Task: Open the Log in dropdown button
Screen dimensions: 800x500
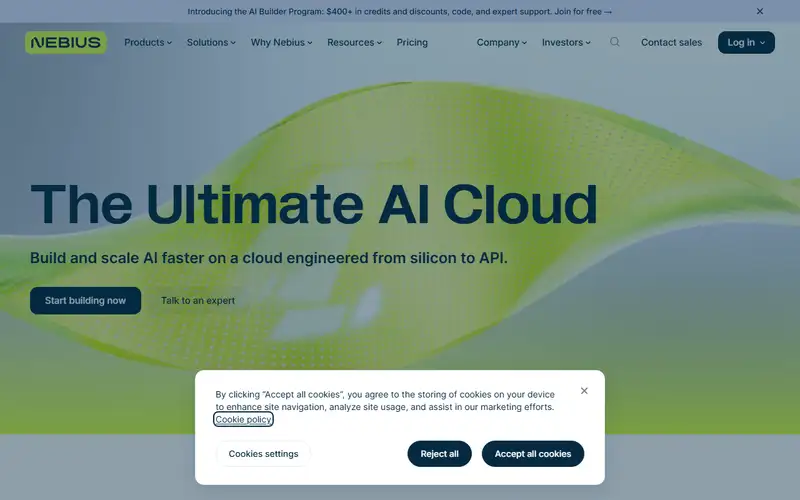Action: point(746,42)
